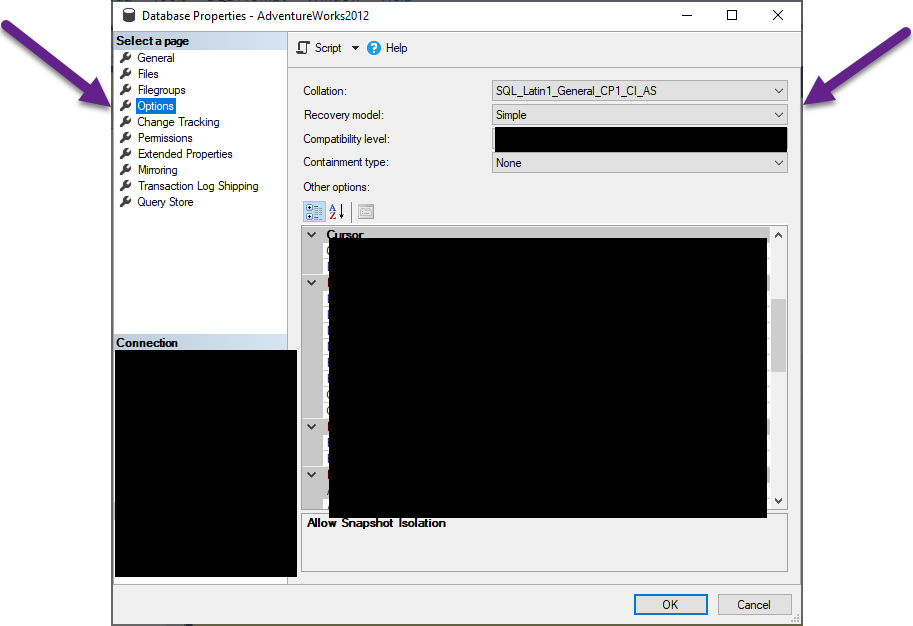This screenshot has width=913, height=626.
Task: Click the Property Pages icon above the options grid
Action: point(366,211)
